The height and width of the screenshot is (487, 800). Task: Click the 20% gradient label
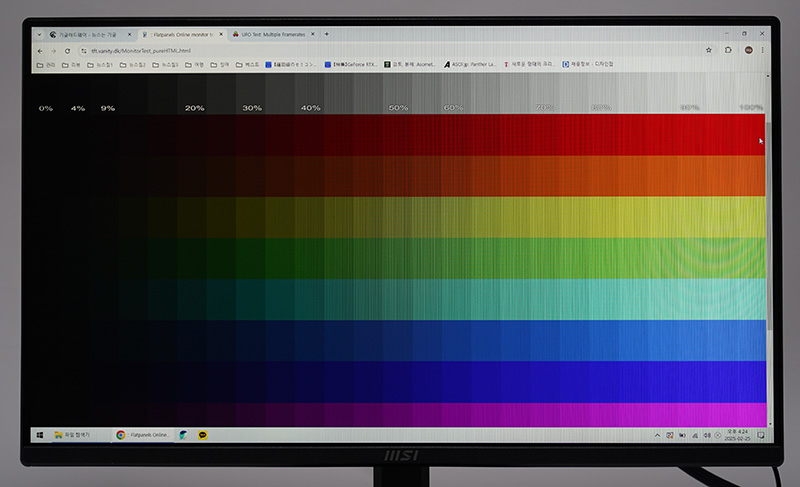(x=194, y=108)
